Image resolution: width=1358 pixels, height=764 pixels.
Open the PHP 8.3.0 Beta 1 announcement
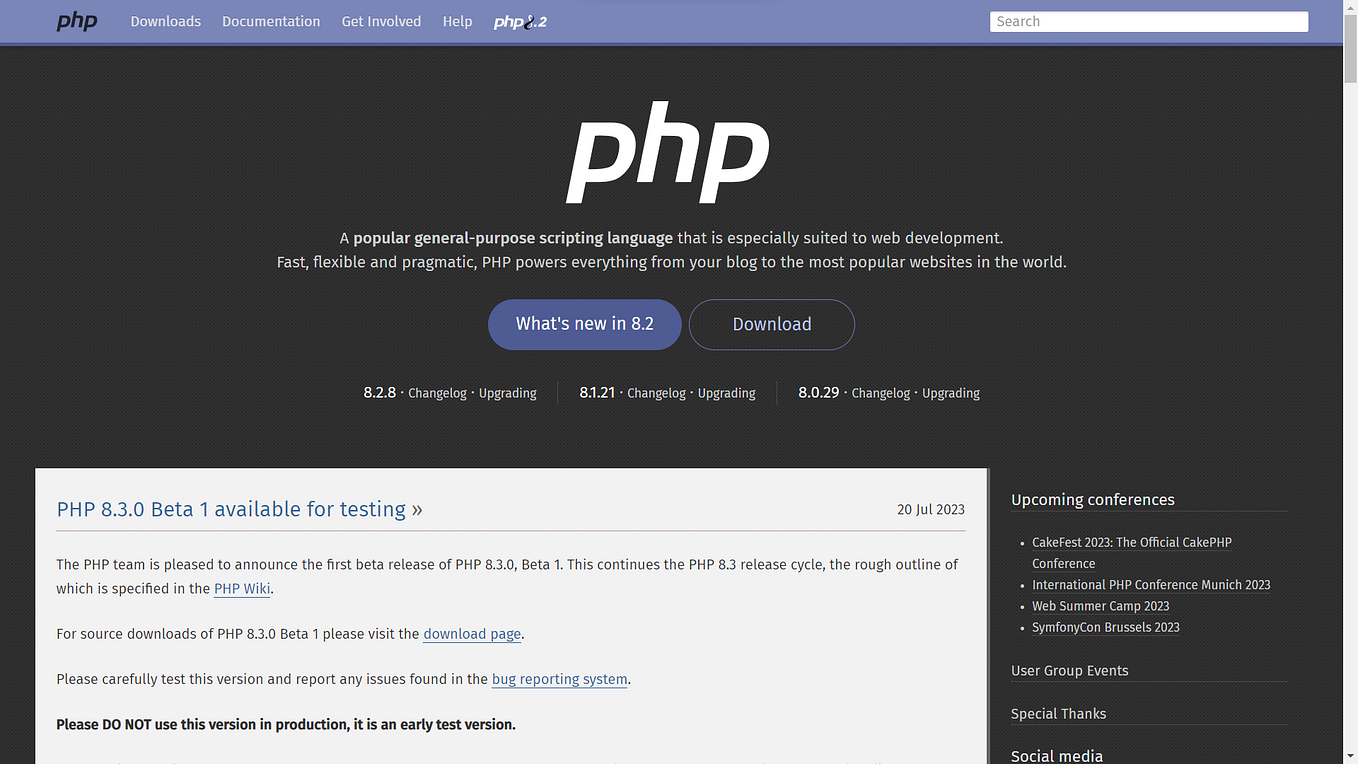[232, 509]
